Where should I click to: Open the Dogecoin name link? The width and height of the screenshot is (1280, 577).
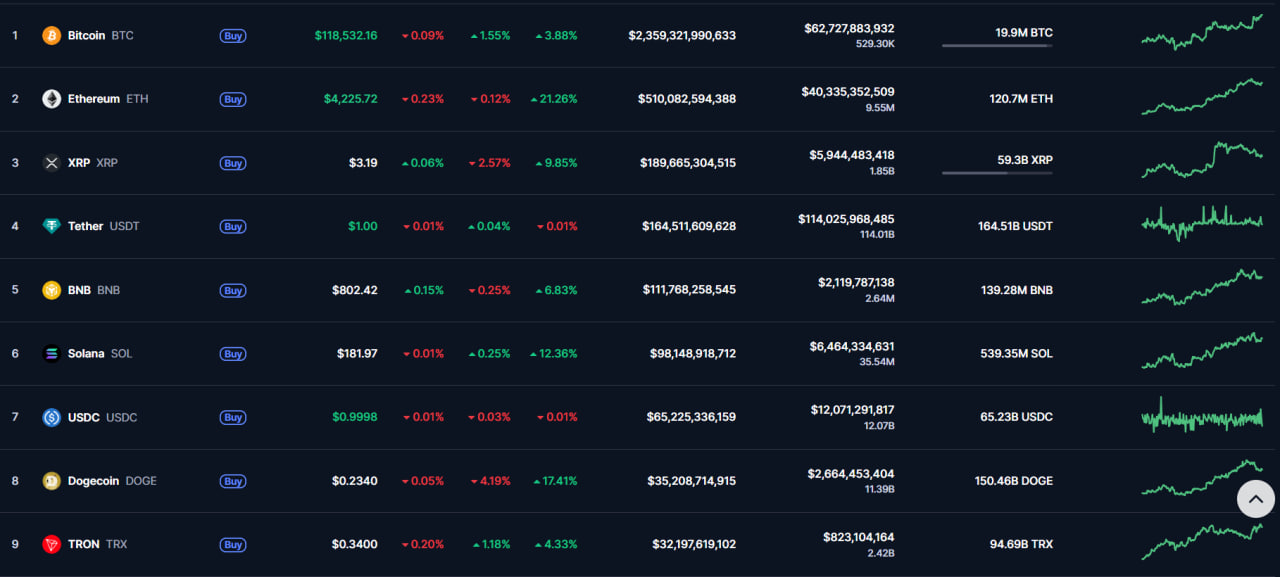click(93, 481)
